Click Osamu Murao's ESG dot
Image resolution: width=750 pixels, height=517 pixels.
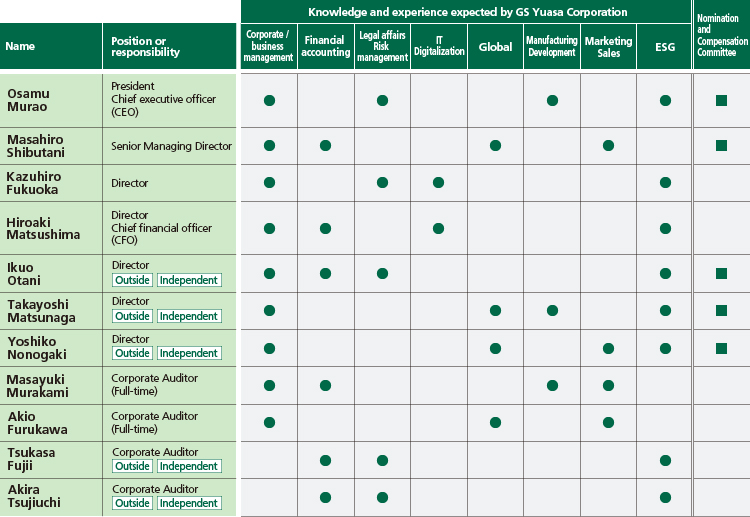(665, 100)
